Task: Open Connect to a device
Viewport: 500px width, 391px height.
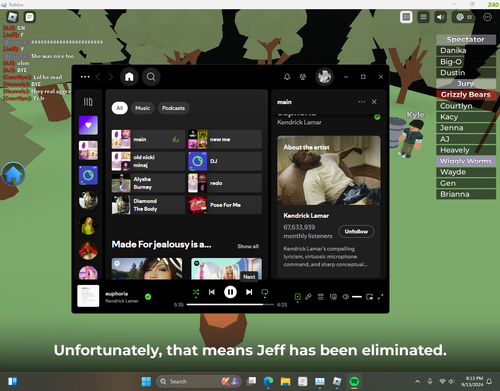Action: pyautogui.click(x=333, y=297)
